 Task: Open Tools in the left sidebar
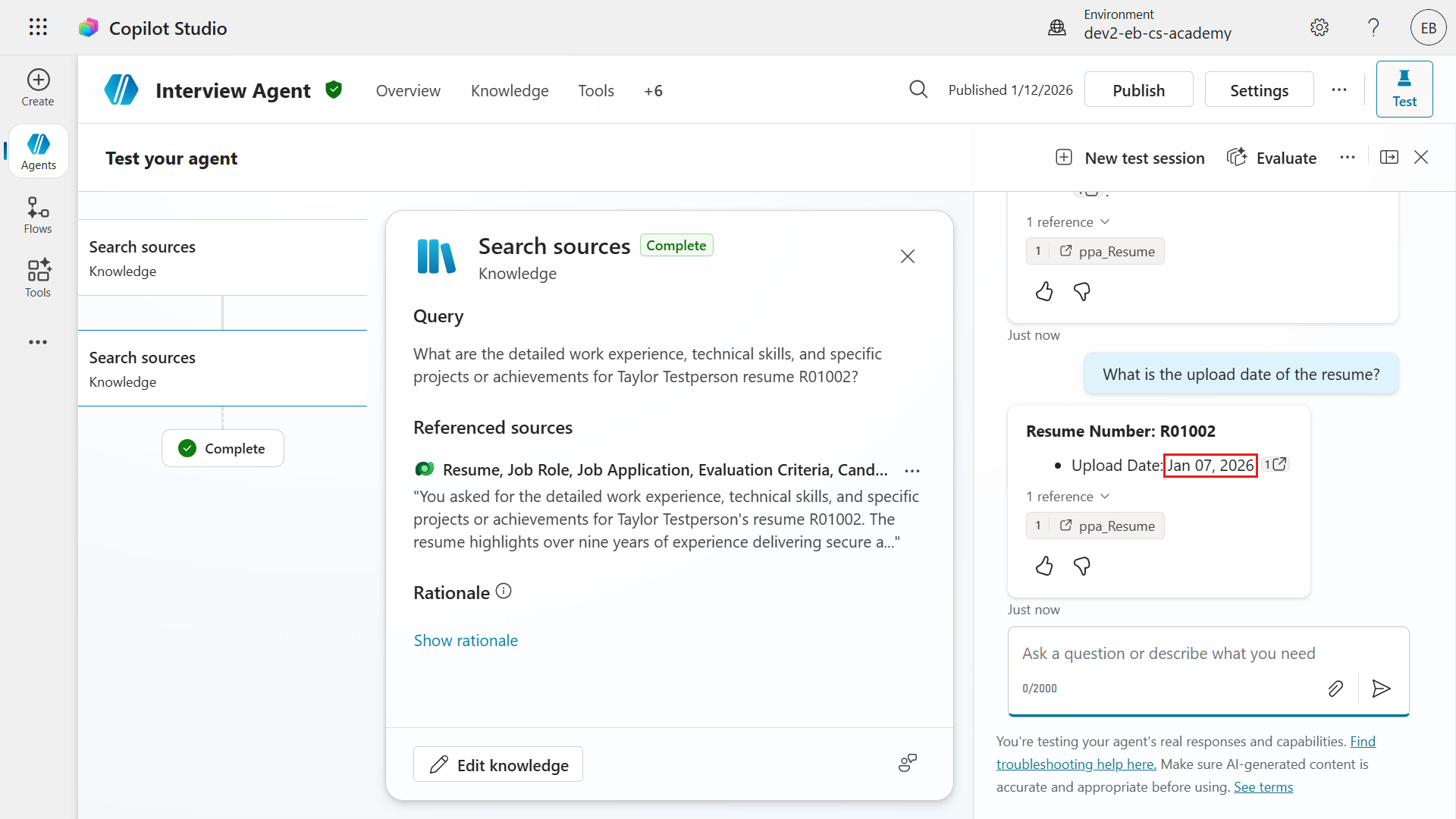[x=38, y=278]
